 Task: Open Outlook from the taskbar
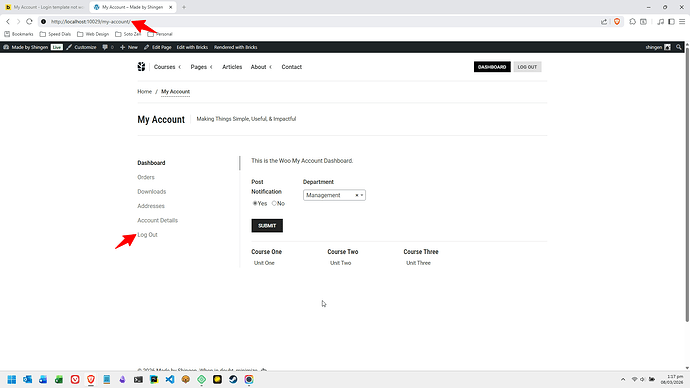[27, 379]
